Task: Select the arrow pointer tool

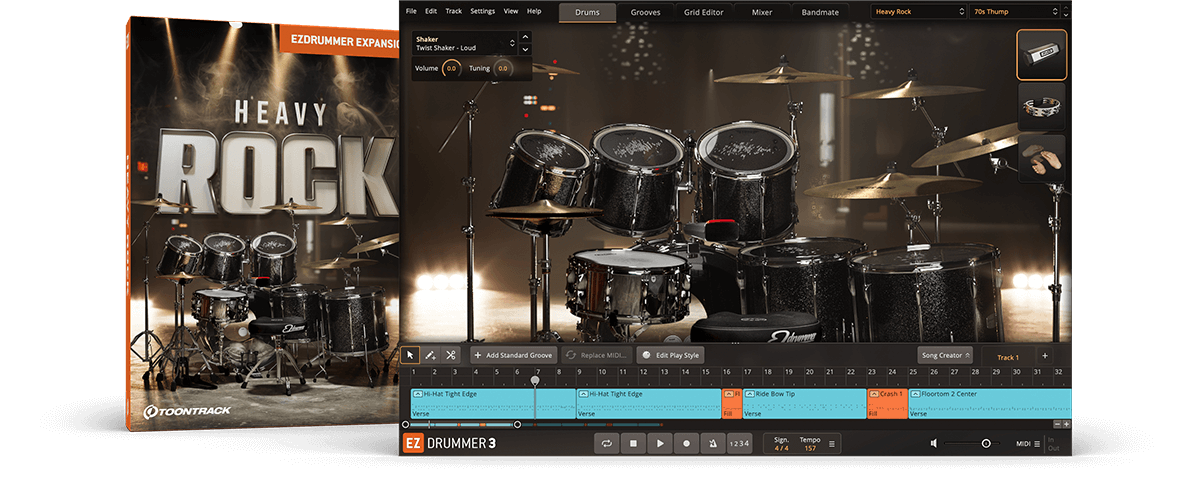Action: click(410, 355)
